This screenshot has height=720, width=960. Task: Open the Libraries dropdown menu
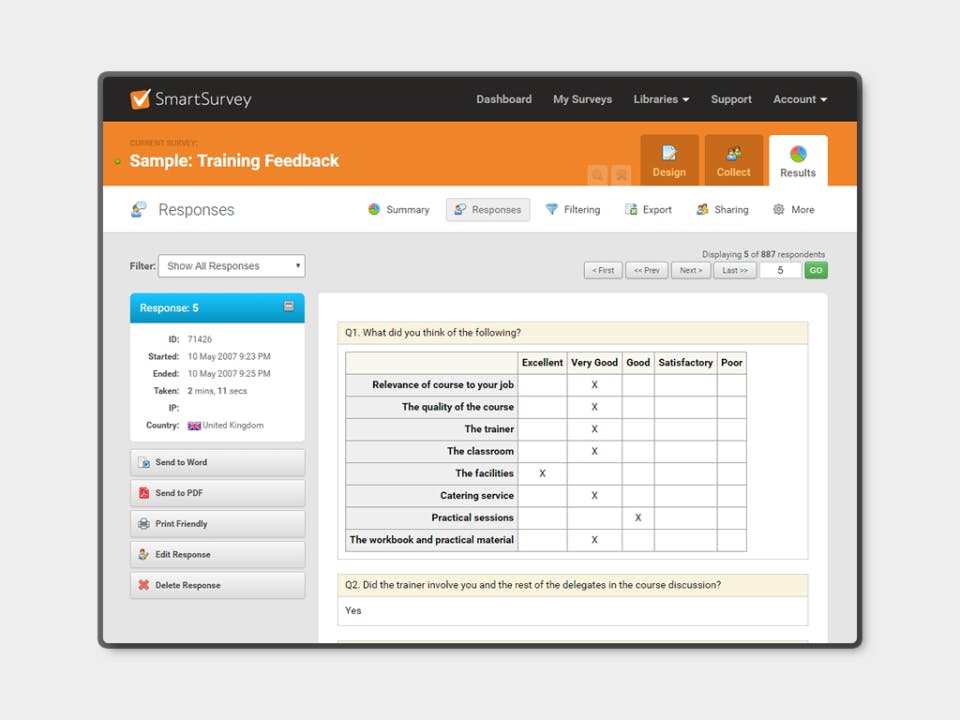(x=661, y=99)
